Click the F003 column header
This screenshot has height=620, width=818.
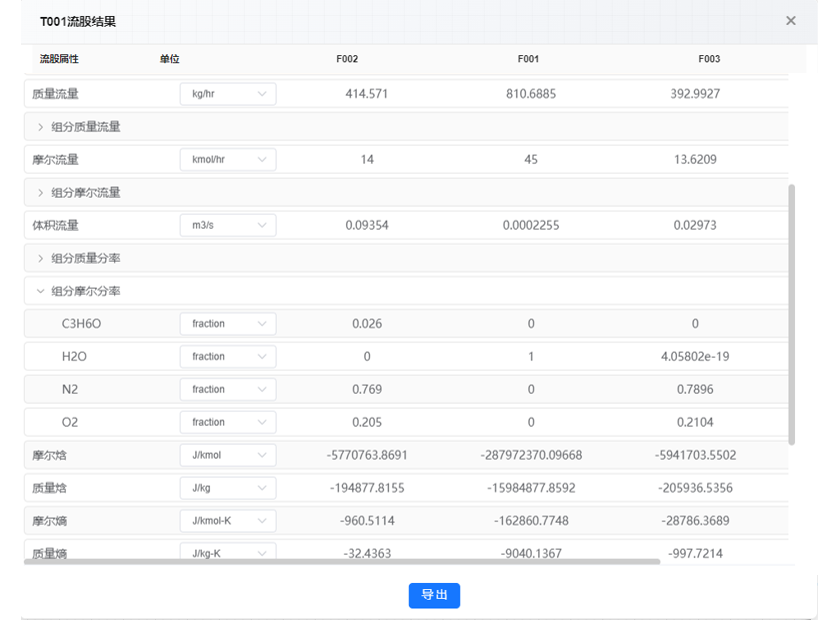pos(709,59)
